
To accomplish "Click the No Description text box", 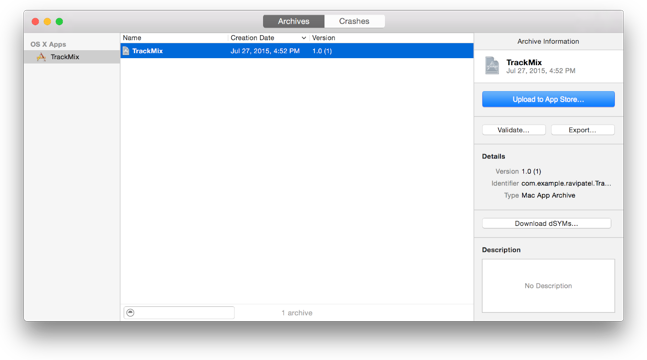I will click(x=548, y=286).
